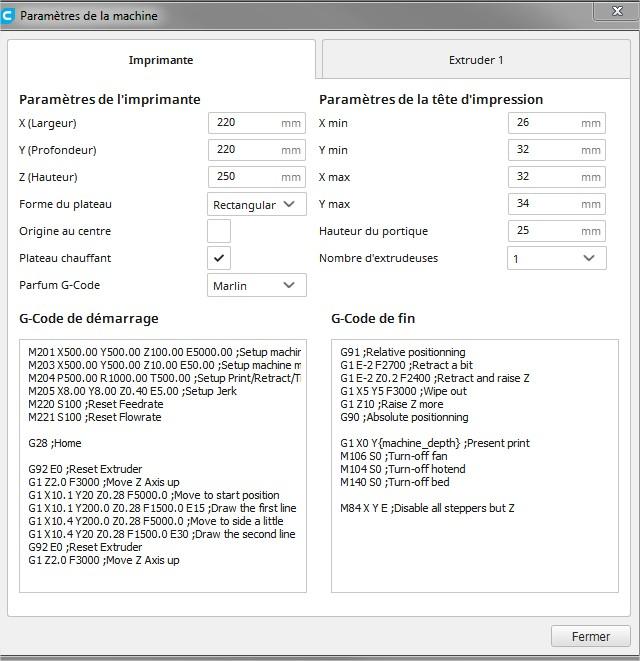Switch to the Imprimante tab
This screenshot has width=640, height=661.
click(161, 60)
